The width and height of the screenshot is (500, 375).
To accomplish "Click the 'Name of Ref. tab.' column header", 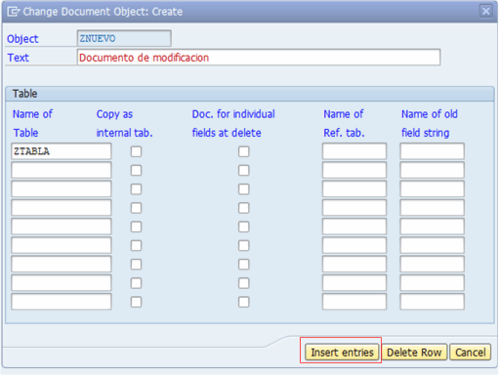I will tap(344, 123).
